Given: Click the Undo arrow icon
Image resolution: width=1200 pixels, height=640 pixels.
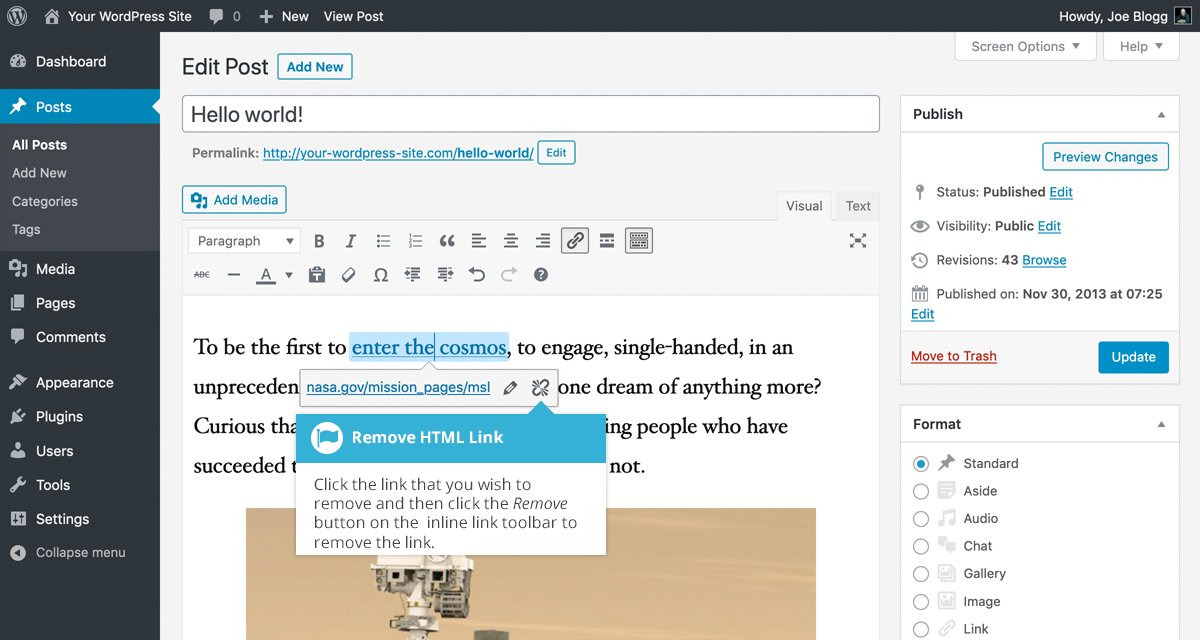Looking at the screenshot, I should click(x=477, y=275).
